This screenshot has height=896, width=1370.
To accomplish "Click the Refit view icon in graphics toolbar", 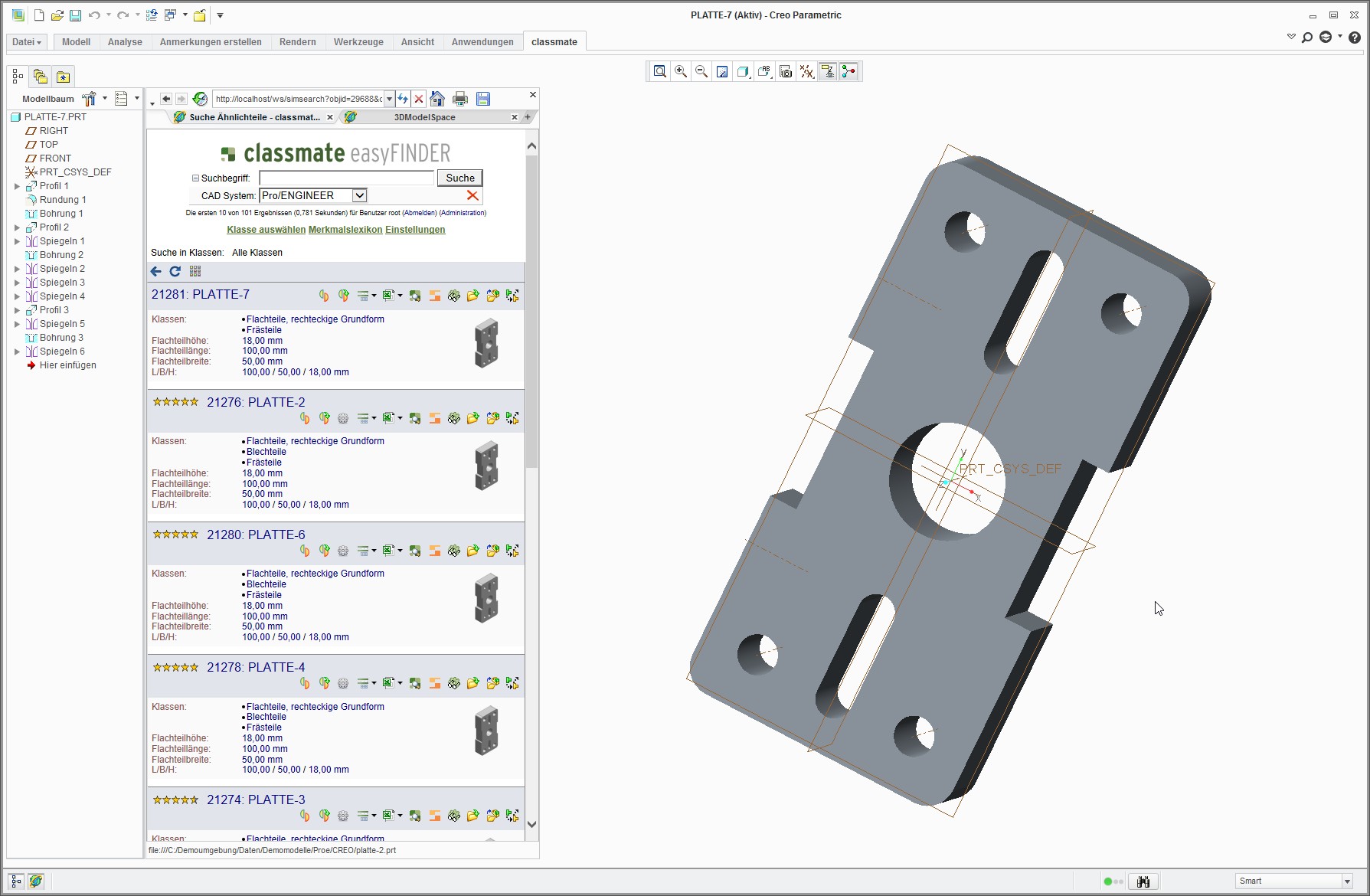I will pos(659,71).
